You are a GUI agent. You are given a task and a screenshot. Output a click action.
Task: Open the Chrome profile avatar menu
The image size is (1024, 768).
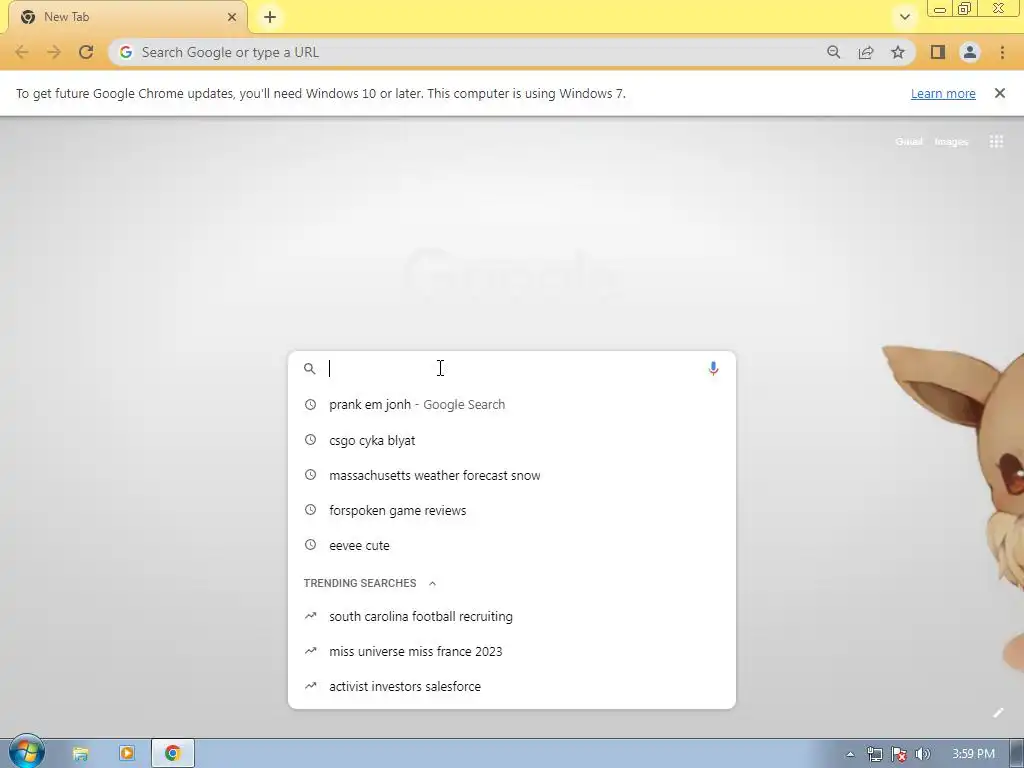(x=970, y=52)
